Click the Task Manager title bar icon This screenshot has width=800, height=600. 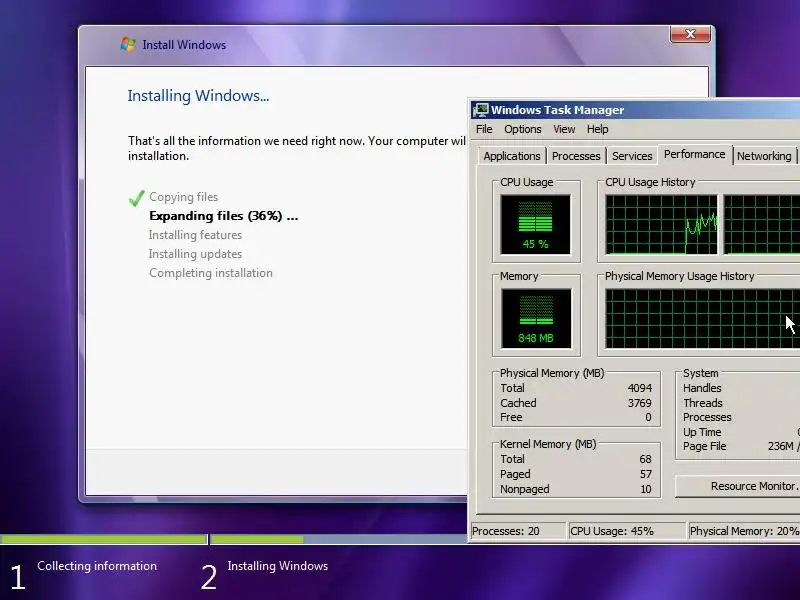coord(481,110)
